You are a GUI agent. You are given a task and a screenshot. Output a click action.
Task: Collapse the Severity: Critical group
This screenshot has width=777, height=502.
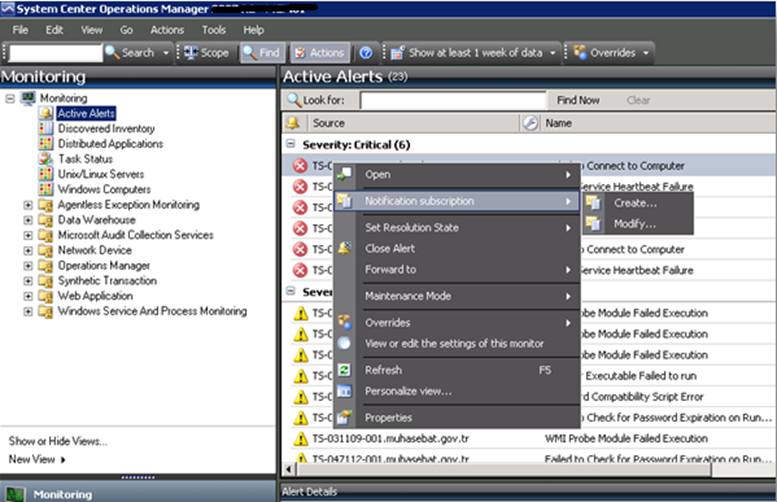291,144
